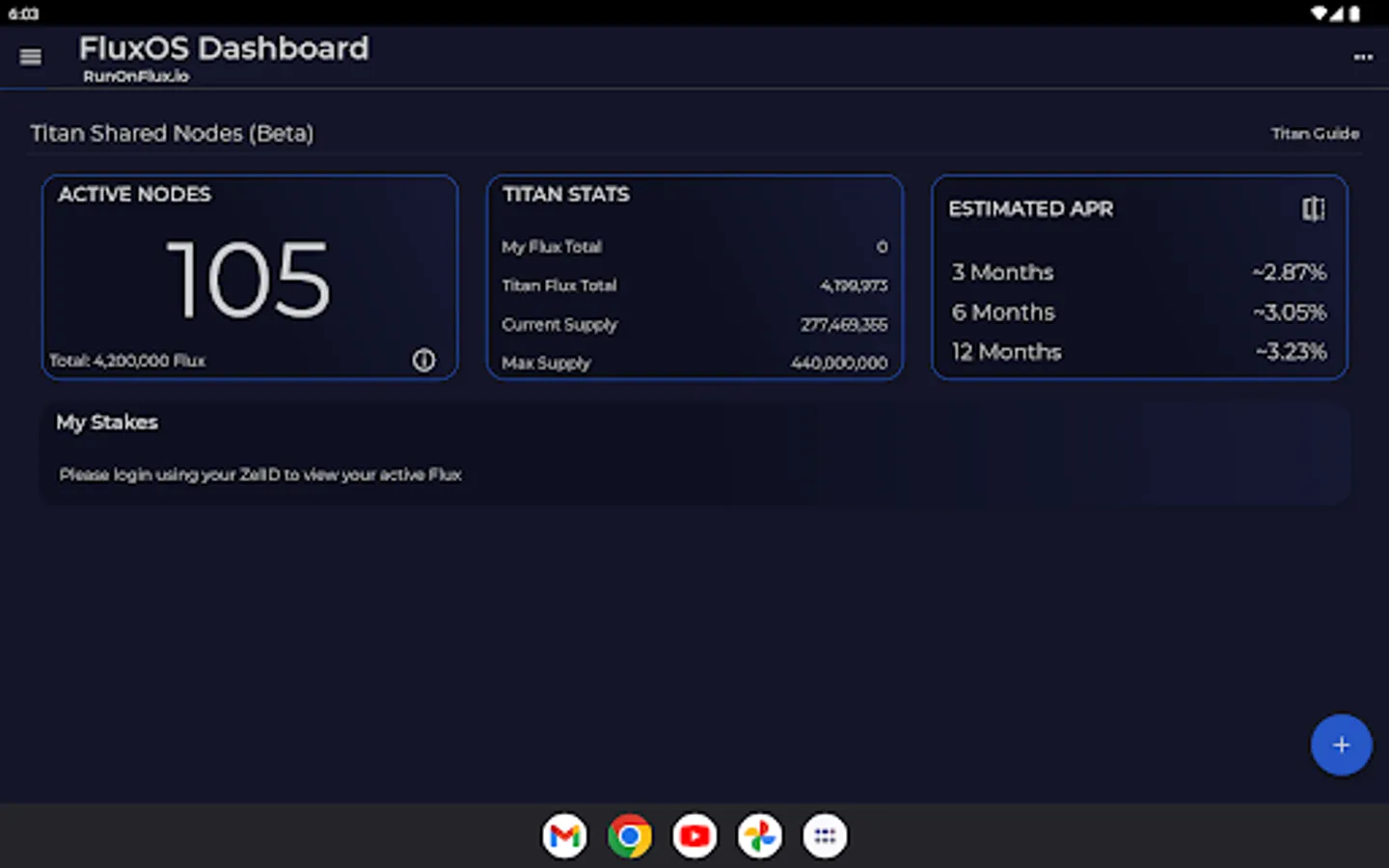This screenshot has height=868, width=1389.
Task: Click the Current Supply value 277,469,355
Action: click(844, 325)
